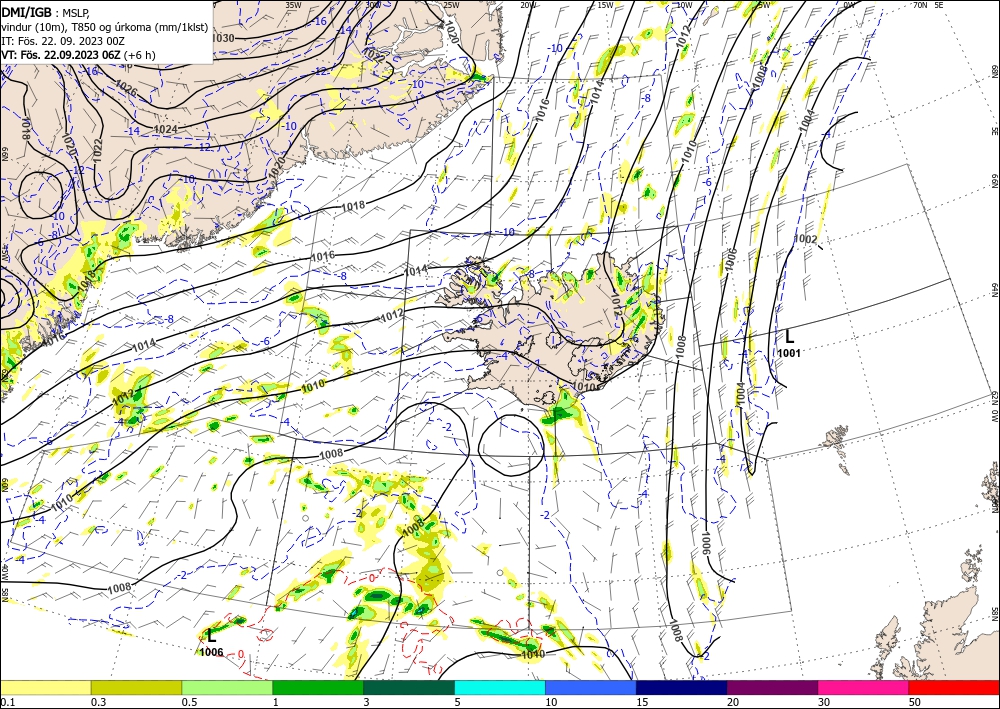Image resolution: width=1000 pixels, height=709 pixels.
Task: Click the low-pressure L marker labelled 1001
Action: 789,337
